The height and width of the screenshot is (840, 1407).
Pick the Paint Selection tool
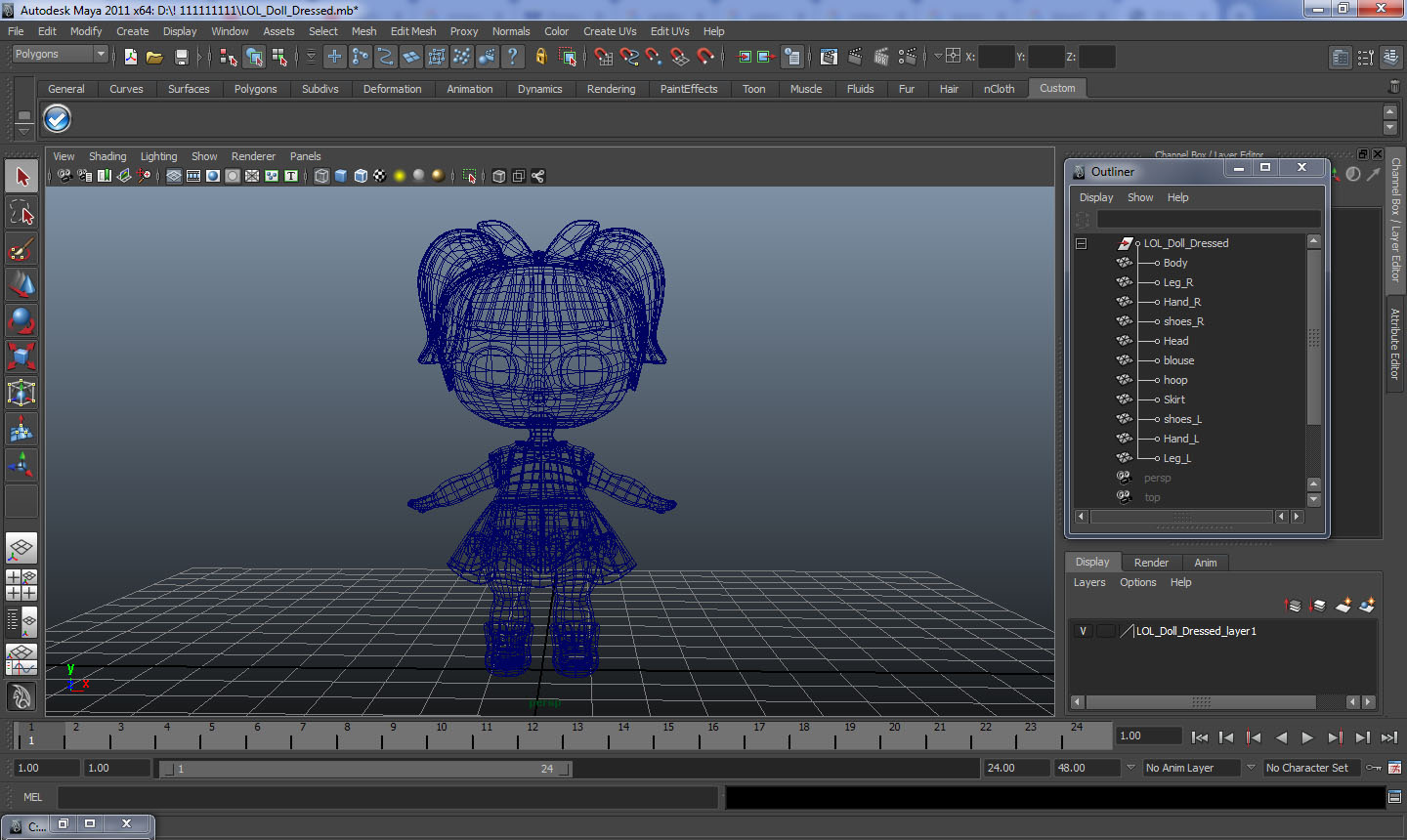[x=21, y=248]
